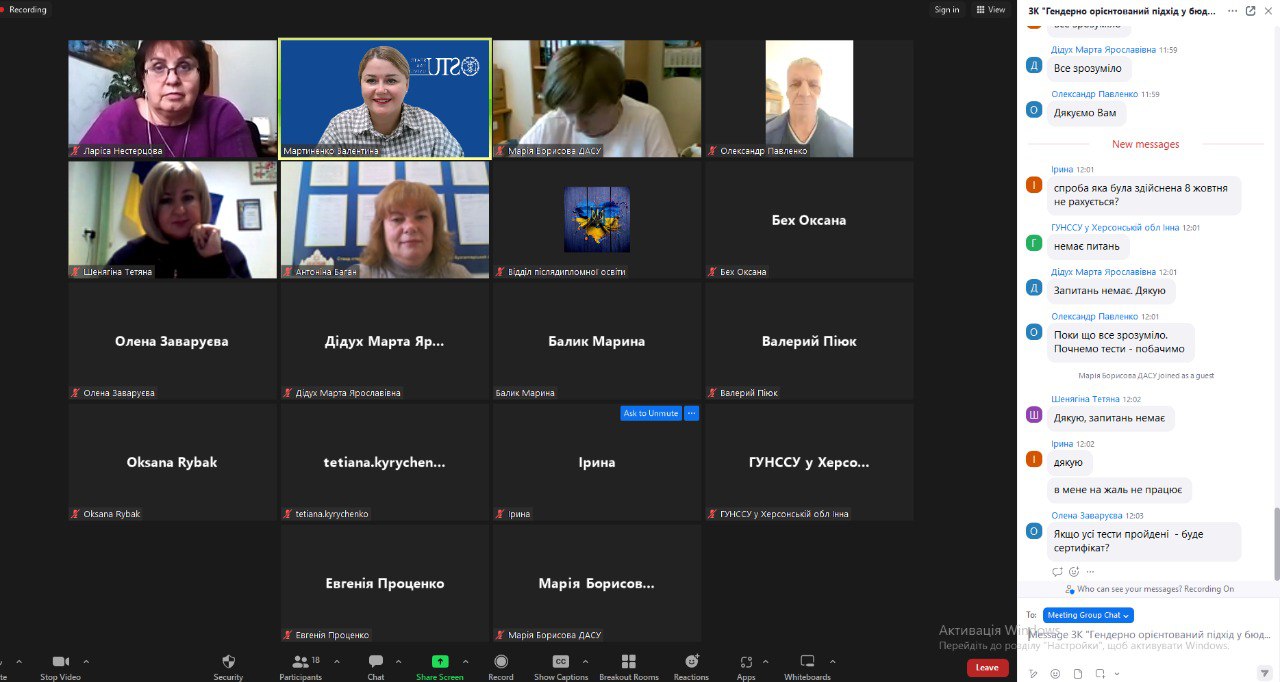Click the emoji icon in chat composer
The height and width of the screenshot is (682, 1280).
tap(1055, 674)
